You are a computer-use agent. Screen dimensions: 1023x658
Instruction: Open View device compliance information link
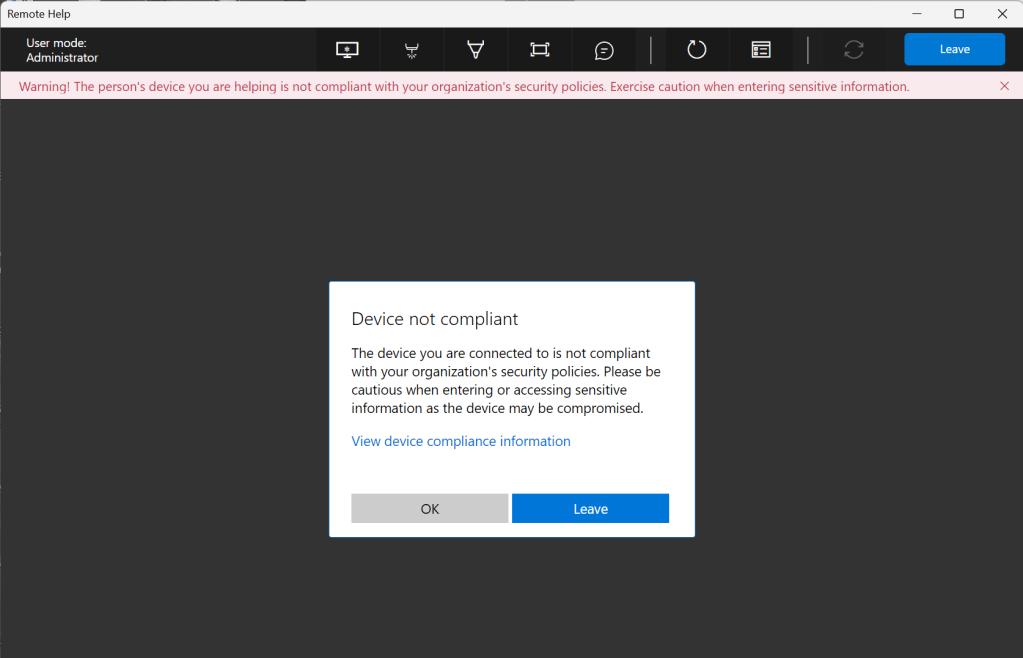click(x=461, y=441)
